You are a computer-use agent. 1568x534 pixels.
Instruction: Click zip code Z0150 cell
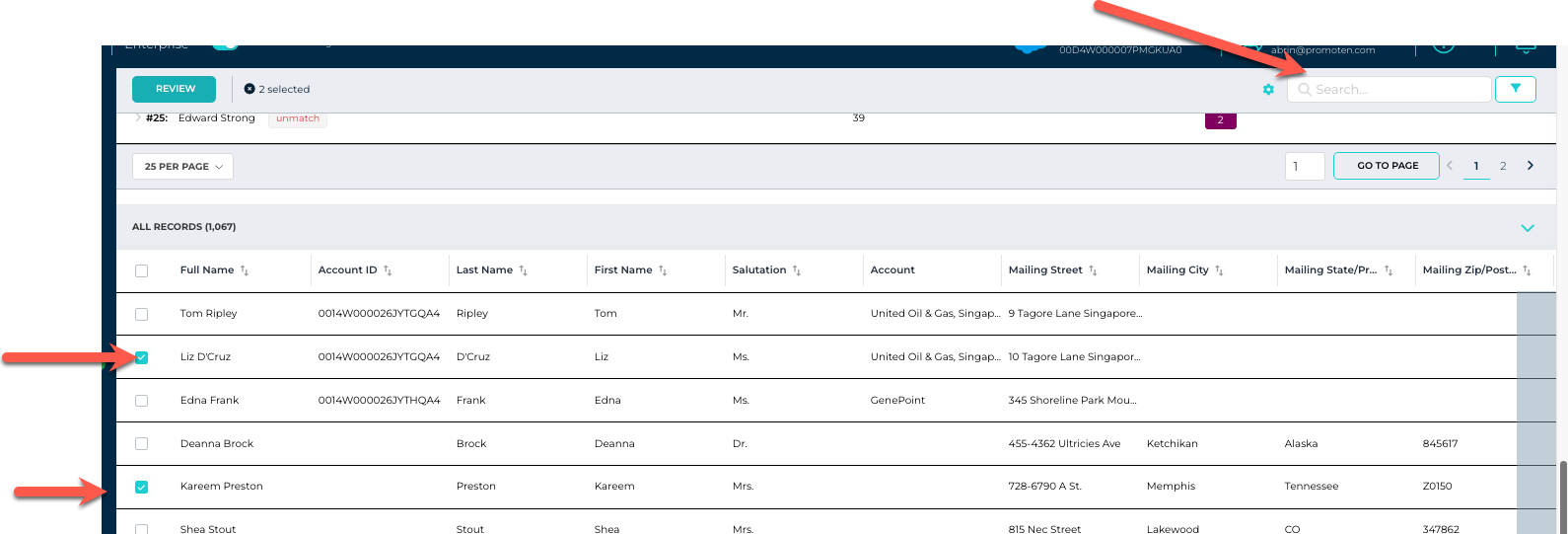click(x=1437, y=487)
